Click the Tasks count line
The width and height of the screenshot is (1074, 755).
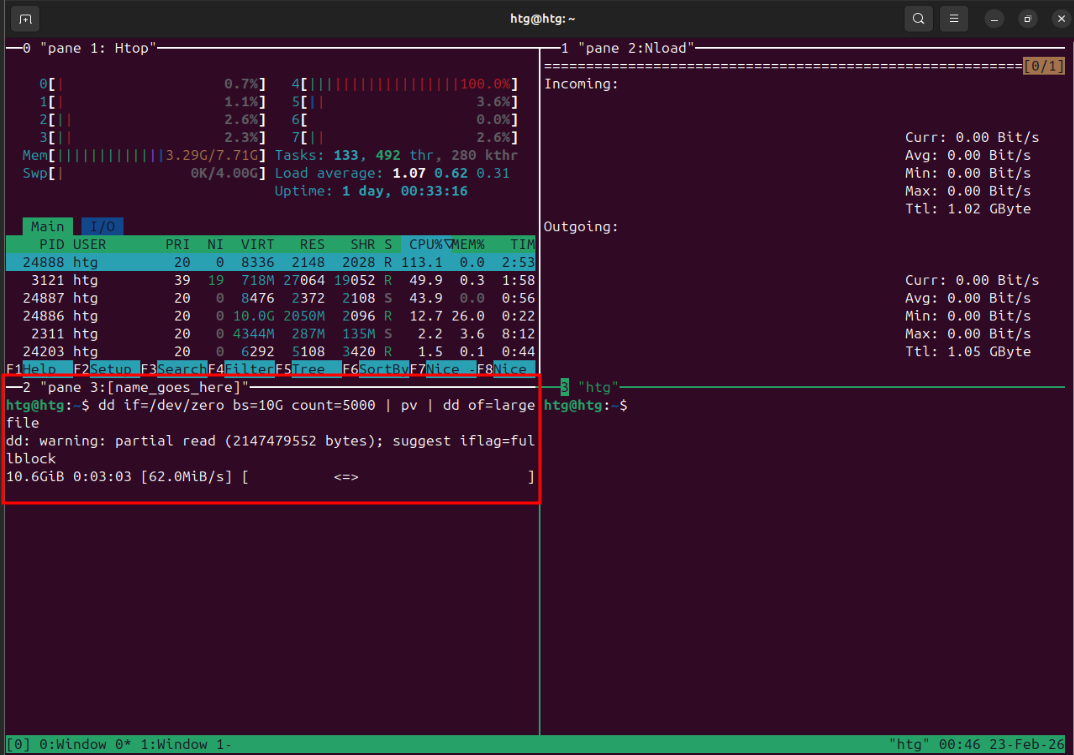click(396, 155)
